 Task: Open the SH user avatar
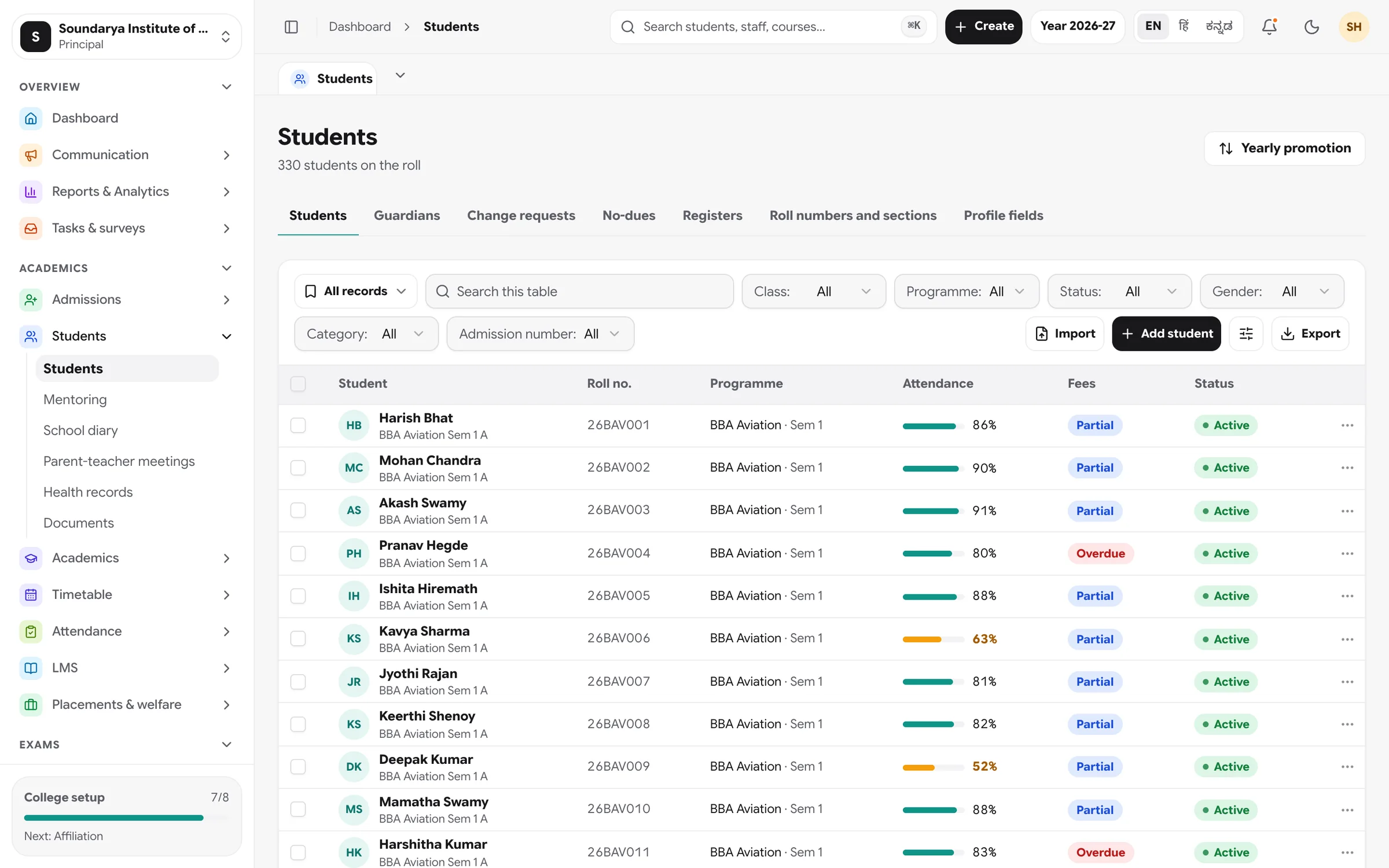[1354, 27]
